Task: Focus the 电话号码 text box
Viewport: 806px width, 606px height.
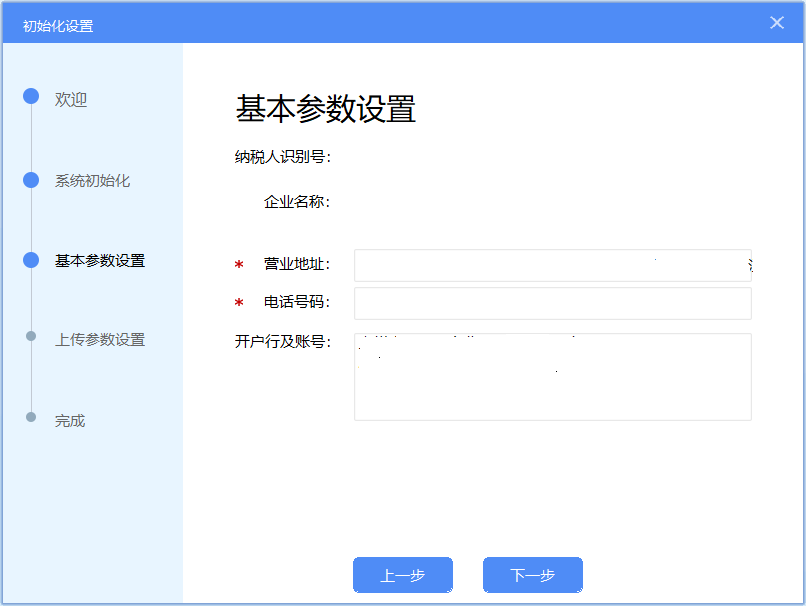Action: pyautogui.click(x=552, y=303)
